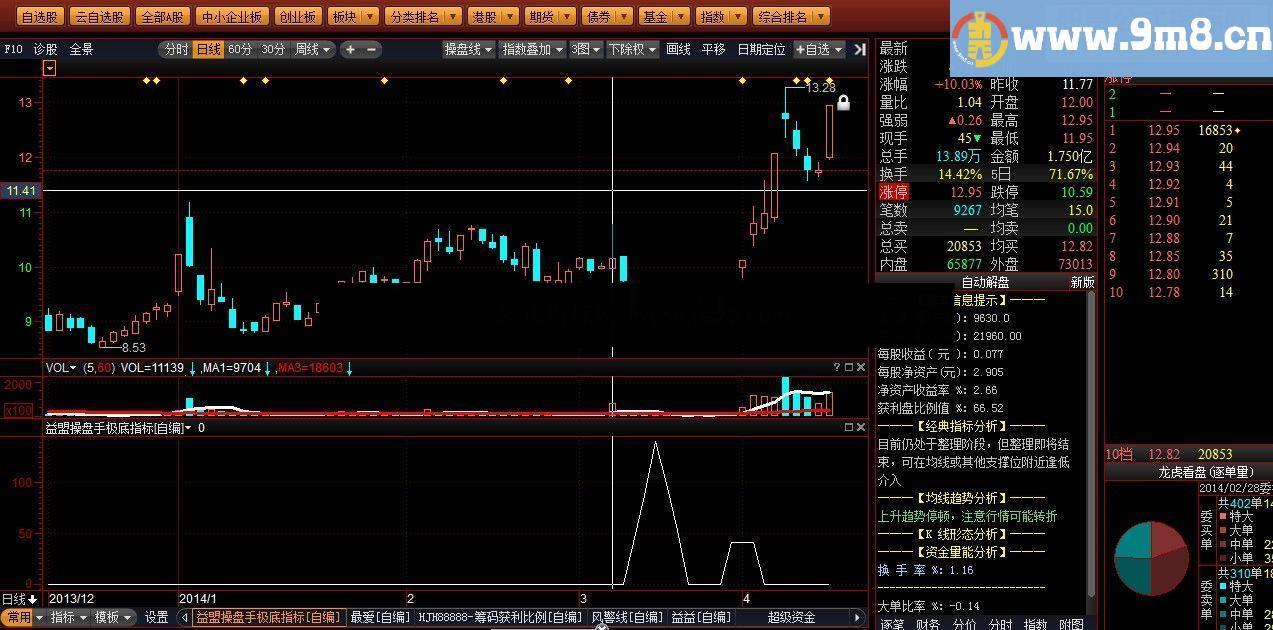1273x630 pixels.
Task: Select the 风警线[自编] indicator tab
Action: [627, 618]
